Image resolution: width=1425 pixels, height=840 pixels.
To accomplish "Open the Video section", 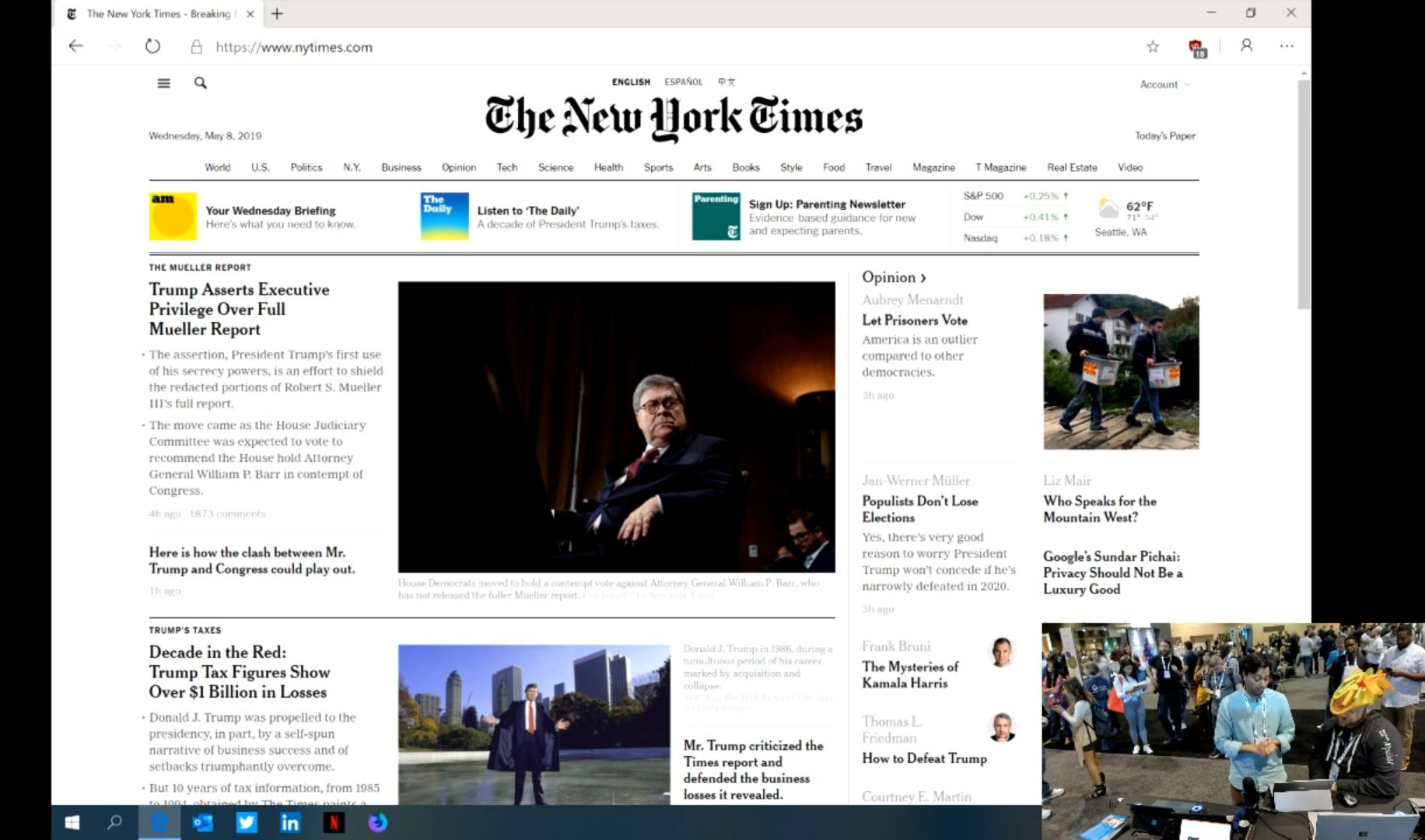I will tap(1130, 167).
